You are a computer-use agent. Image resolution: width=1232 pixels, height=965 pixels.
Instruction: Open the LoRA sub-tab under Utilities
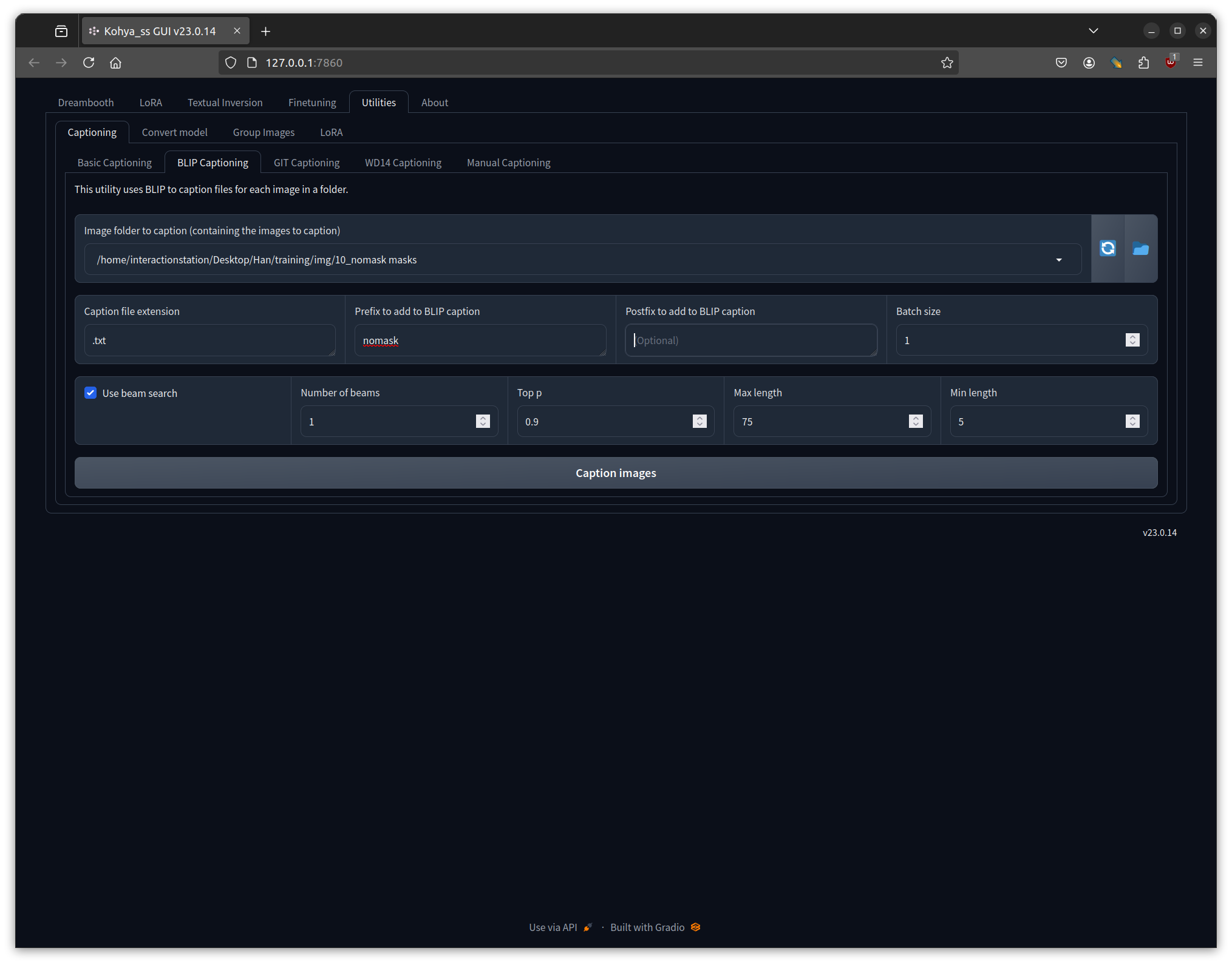332,132
